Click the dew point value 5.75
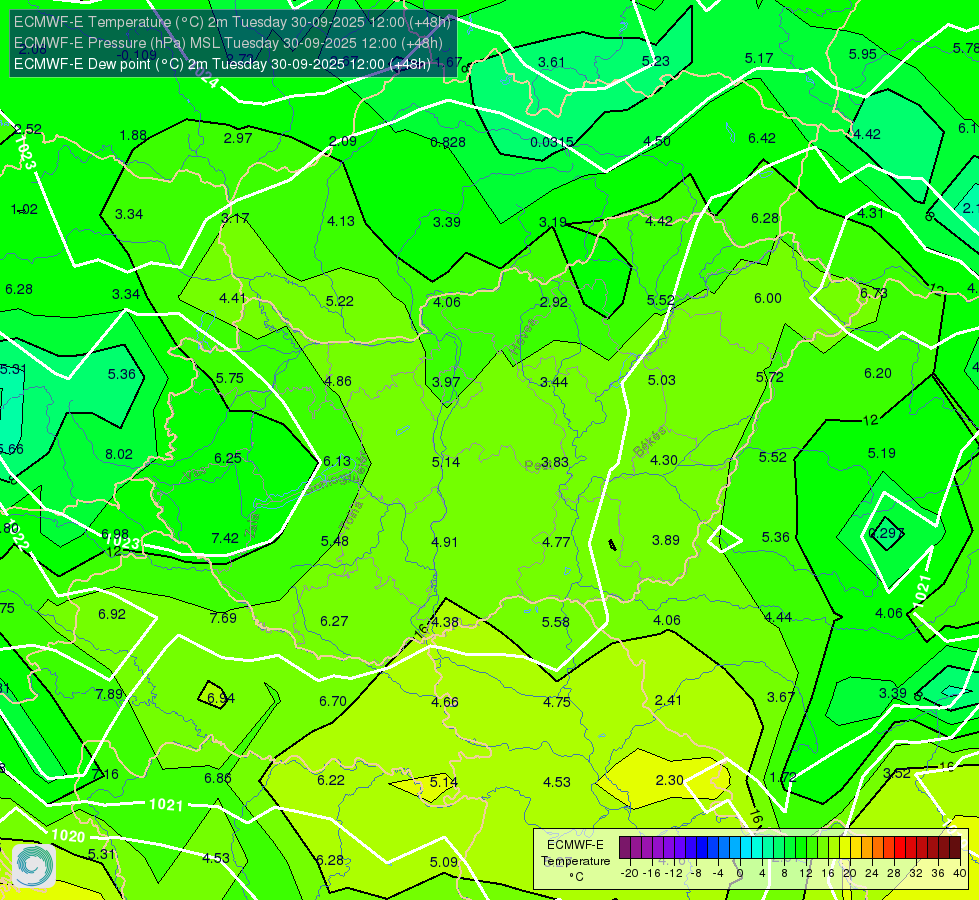Image resolution: width=979 pixels, height=900 pixels. [x=230, y=378]
